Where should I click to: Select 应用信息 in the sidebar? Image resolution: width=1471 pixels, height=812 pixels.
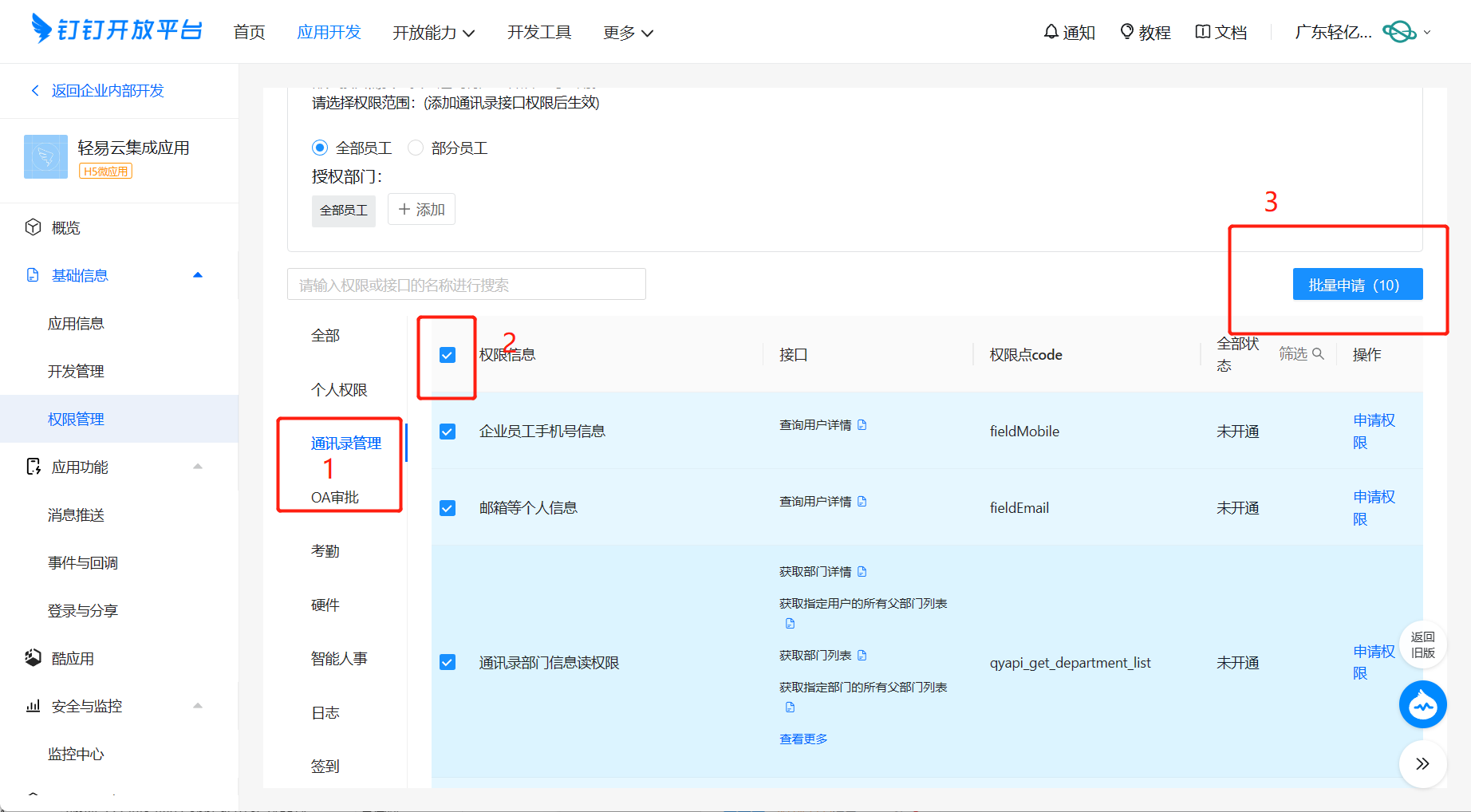pyautogui.click(x=76, y=323)
